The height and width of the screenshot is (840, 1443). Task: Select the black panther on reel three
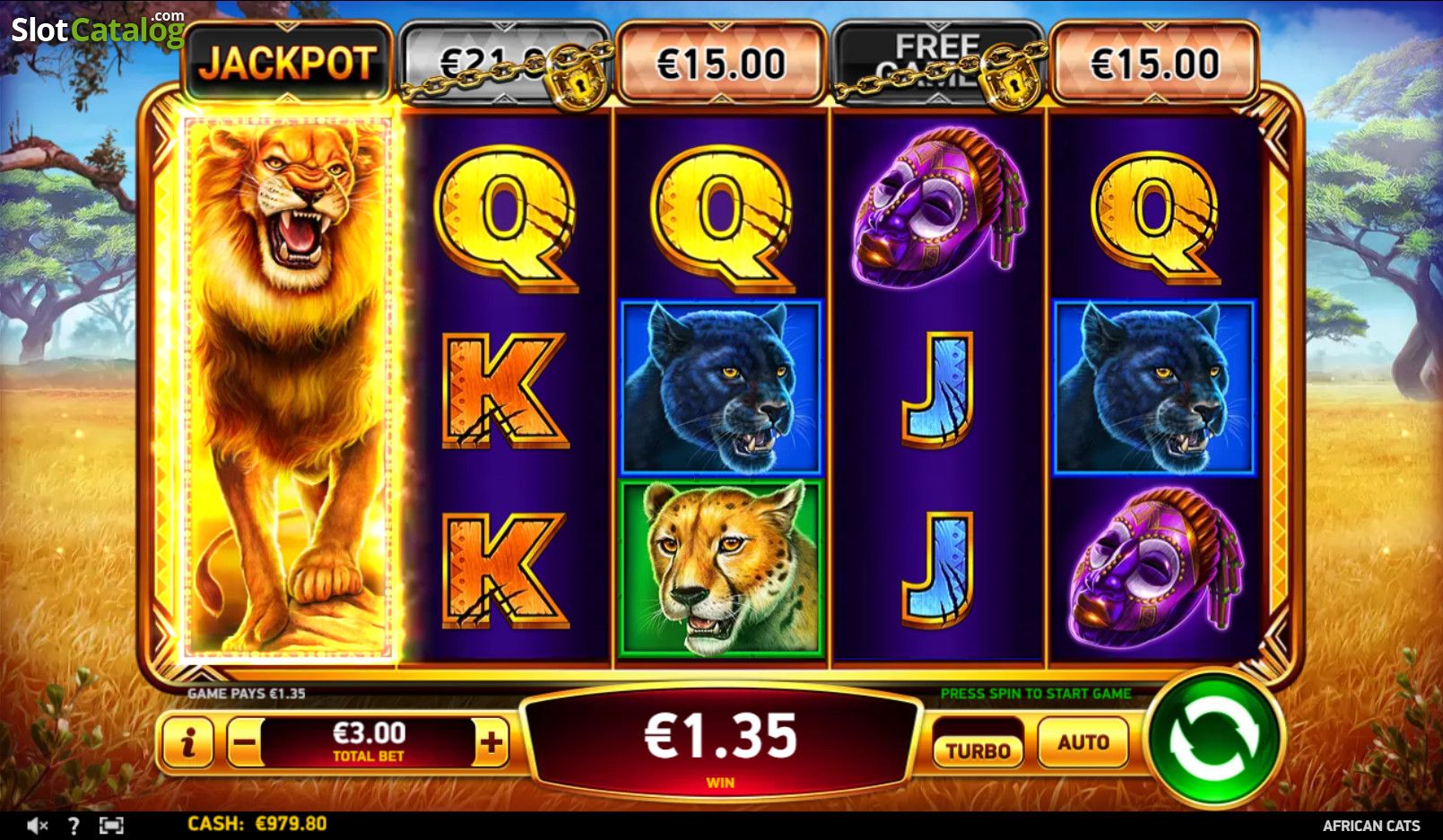(x=721, y=387)
